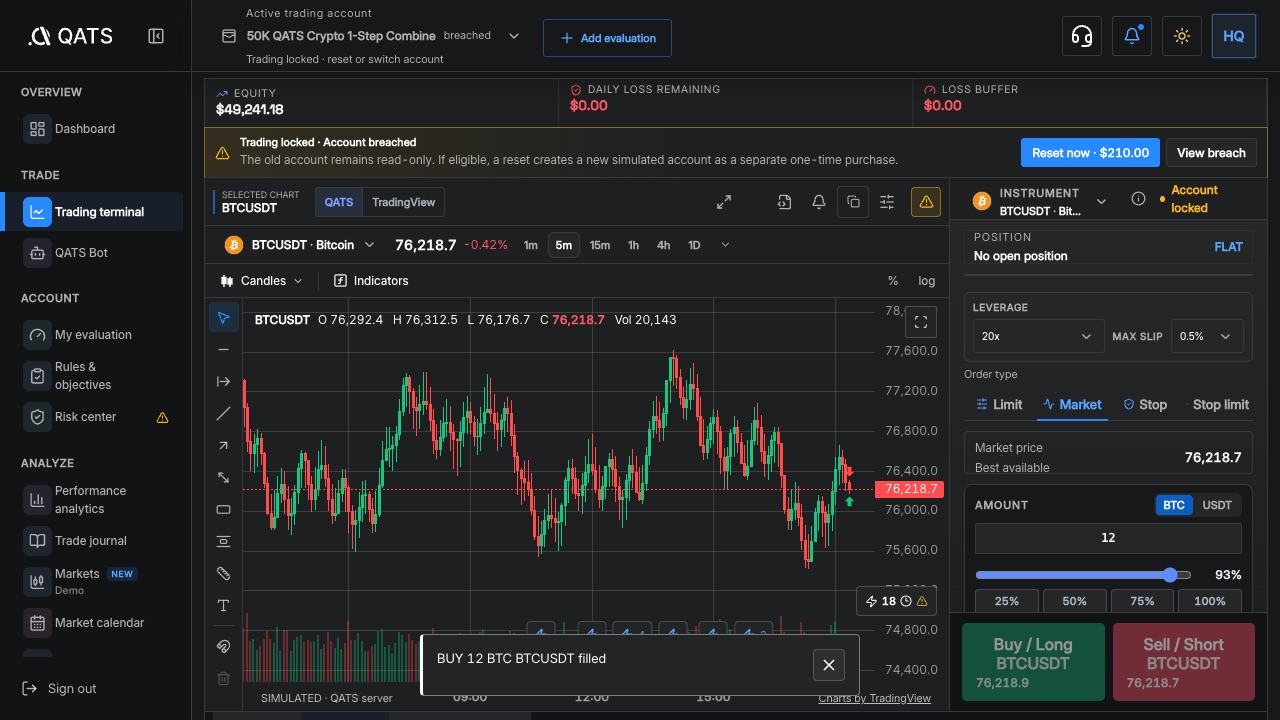
Task: Select the cursor pointer drawing tool
Action: [x=224, y=318]
